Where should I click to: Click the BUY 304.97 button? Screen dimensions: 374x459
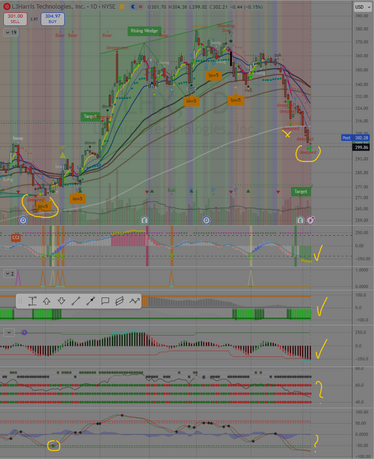coord(53,19)
